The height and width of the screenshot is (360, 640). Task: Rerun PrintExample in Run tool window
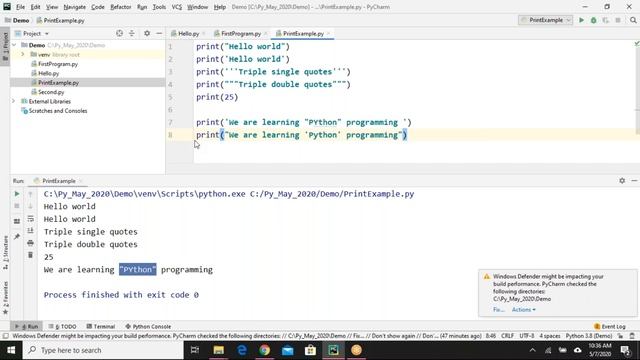click(x=17, y=194)
